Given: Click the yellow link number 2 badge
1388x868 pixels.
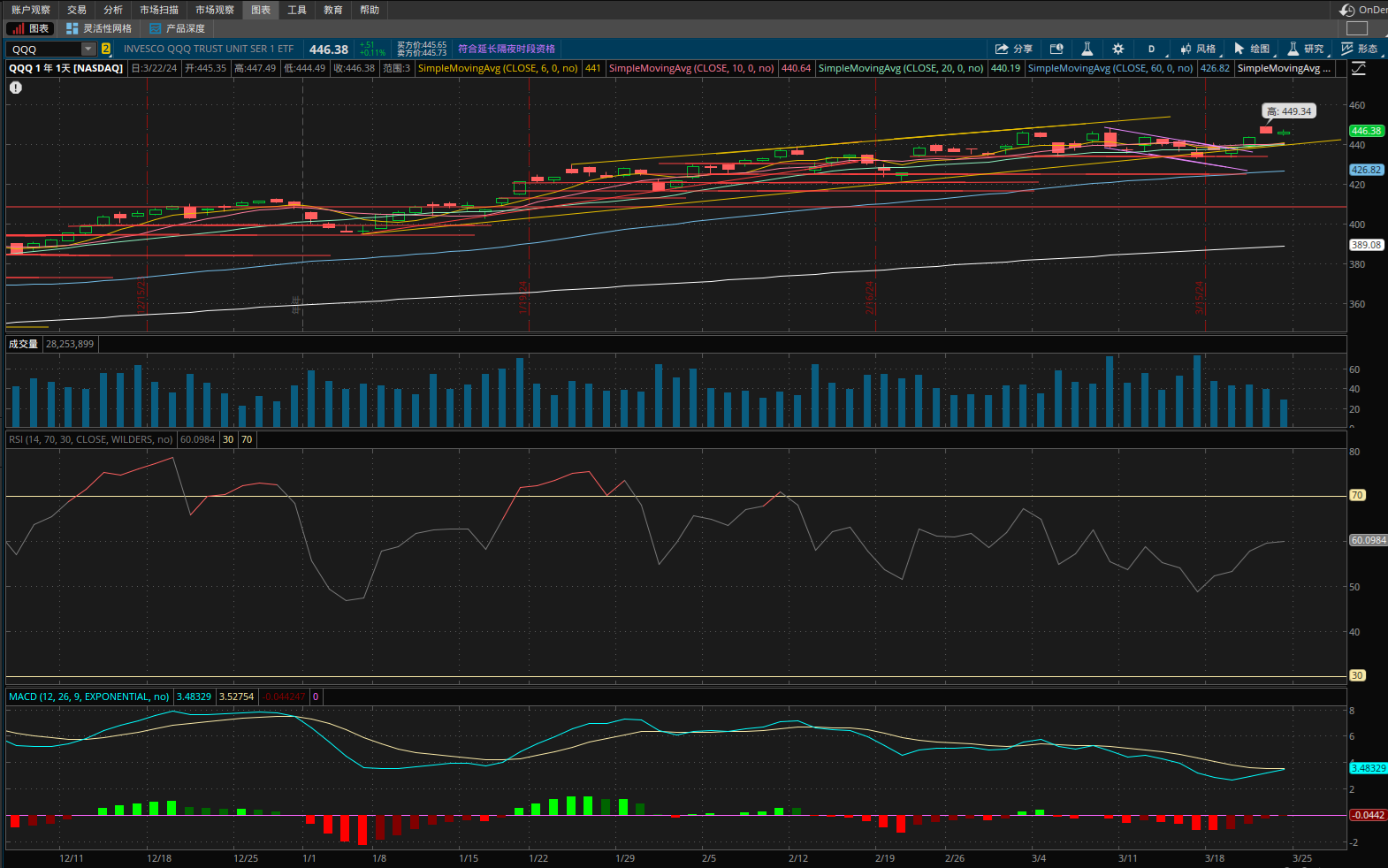Looking at the screenshot, I should tap(106, 49).
